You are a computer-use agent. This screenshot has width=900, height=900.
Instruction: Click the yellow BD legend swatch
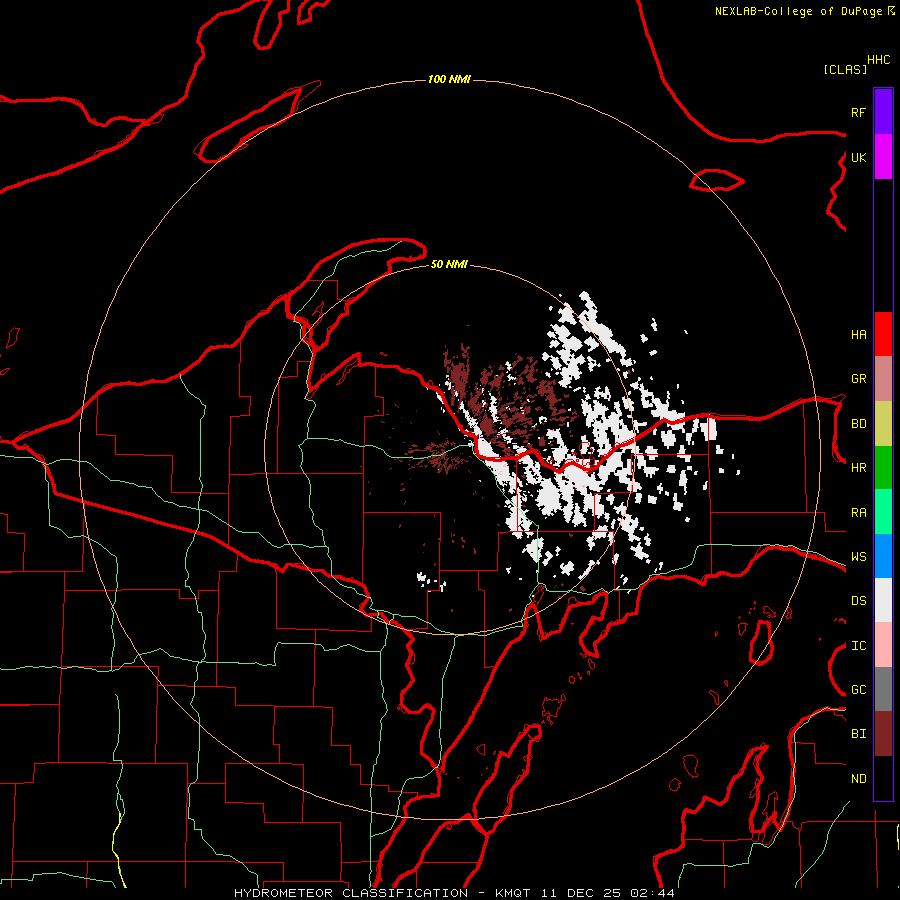[883, 423]
